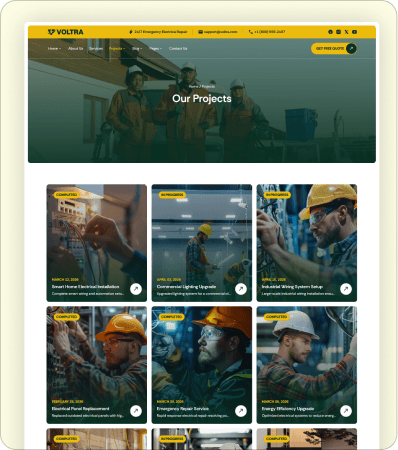Click Completed badge on Electrical Panel Replacement card
This screenshot has width=398, height=450.
66,317
